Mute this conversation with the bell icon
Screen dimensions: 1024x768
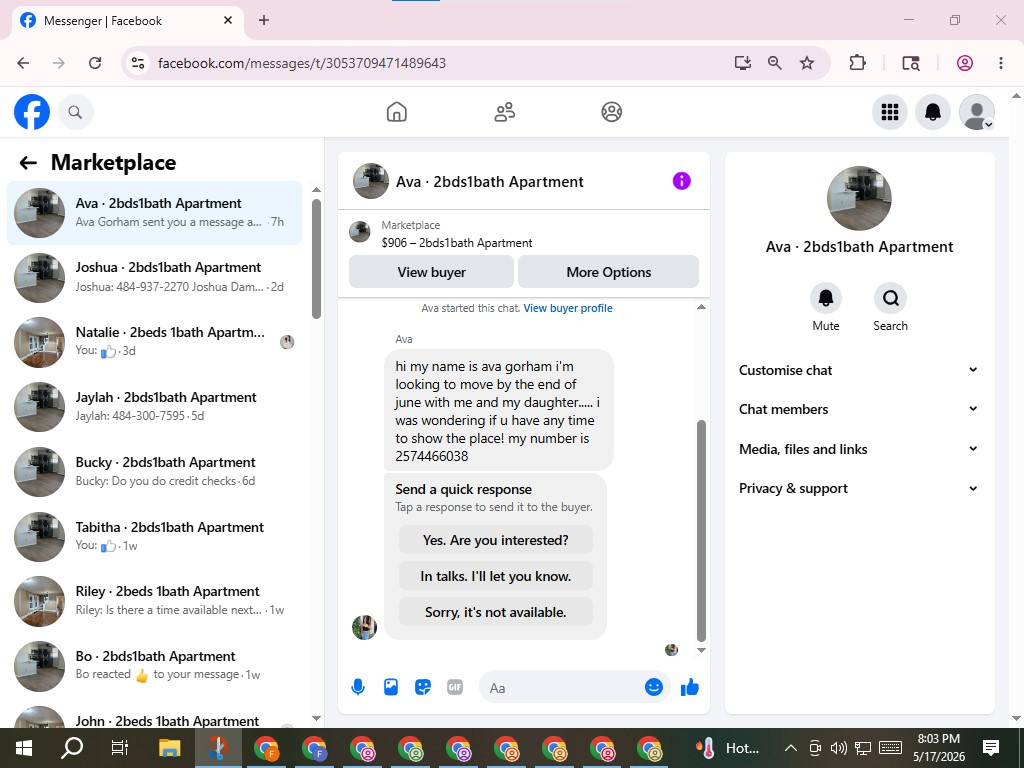click(x=825, y=298)
